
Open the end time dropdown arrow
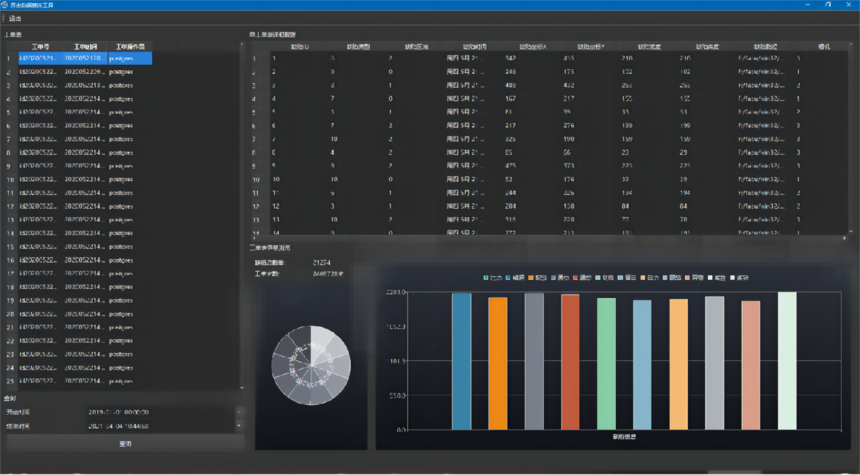(x=239, y=425)
